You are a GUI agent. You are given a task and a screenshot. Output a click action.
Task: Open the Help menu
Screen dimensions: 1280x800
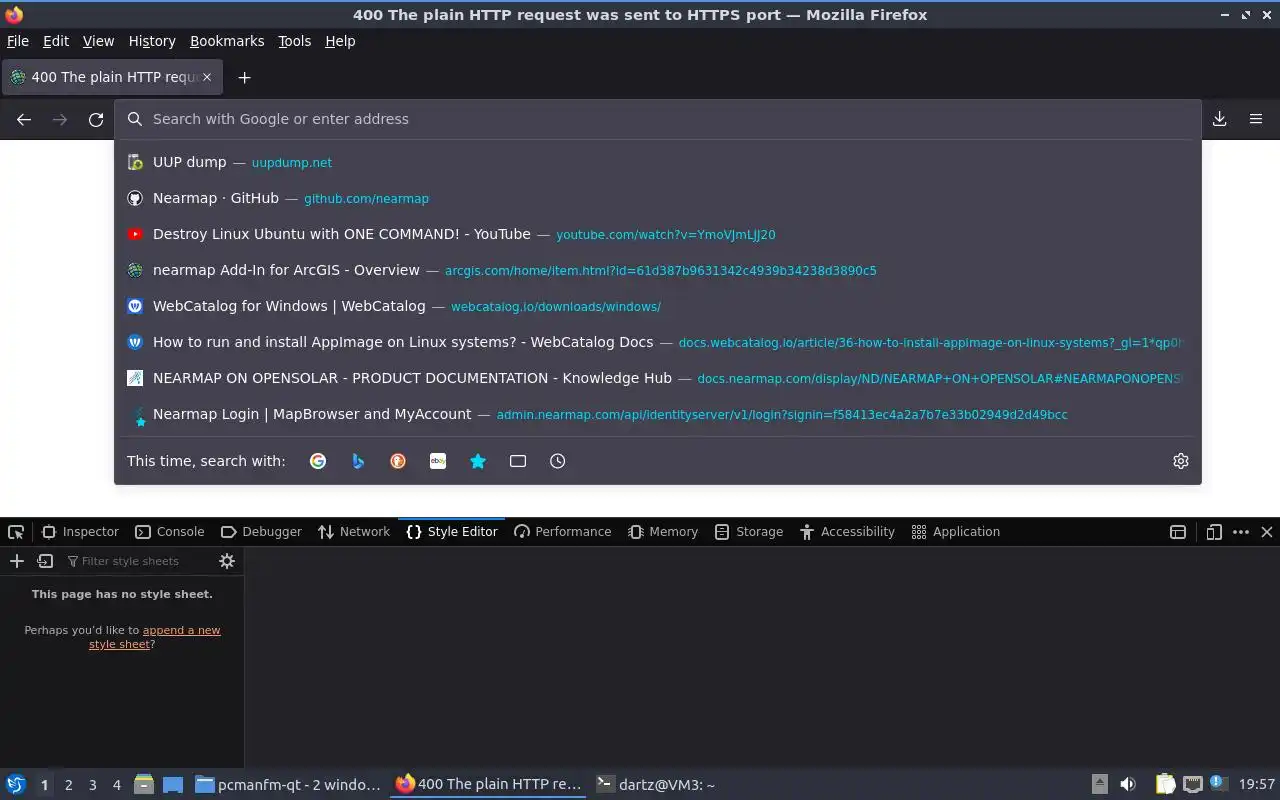point(340,41)
